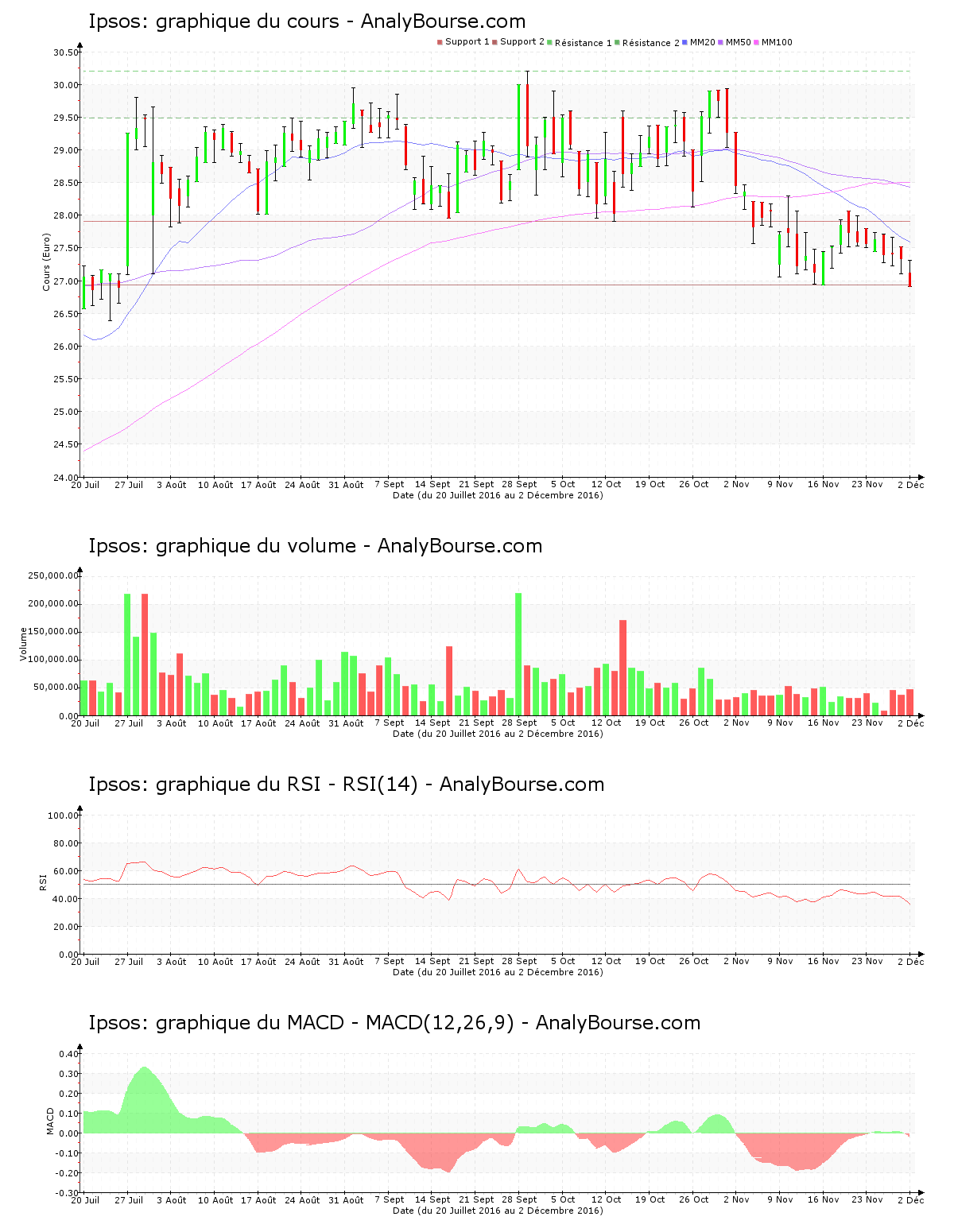Click the date range caption under price chart
Viewport: 954px width, 1232px height.
498,495
